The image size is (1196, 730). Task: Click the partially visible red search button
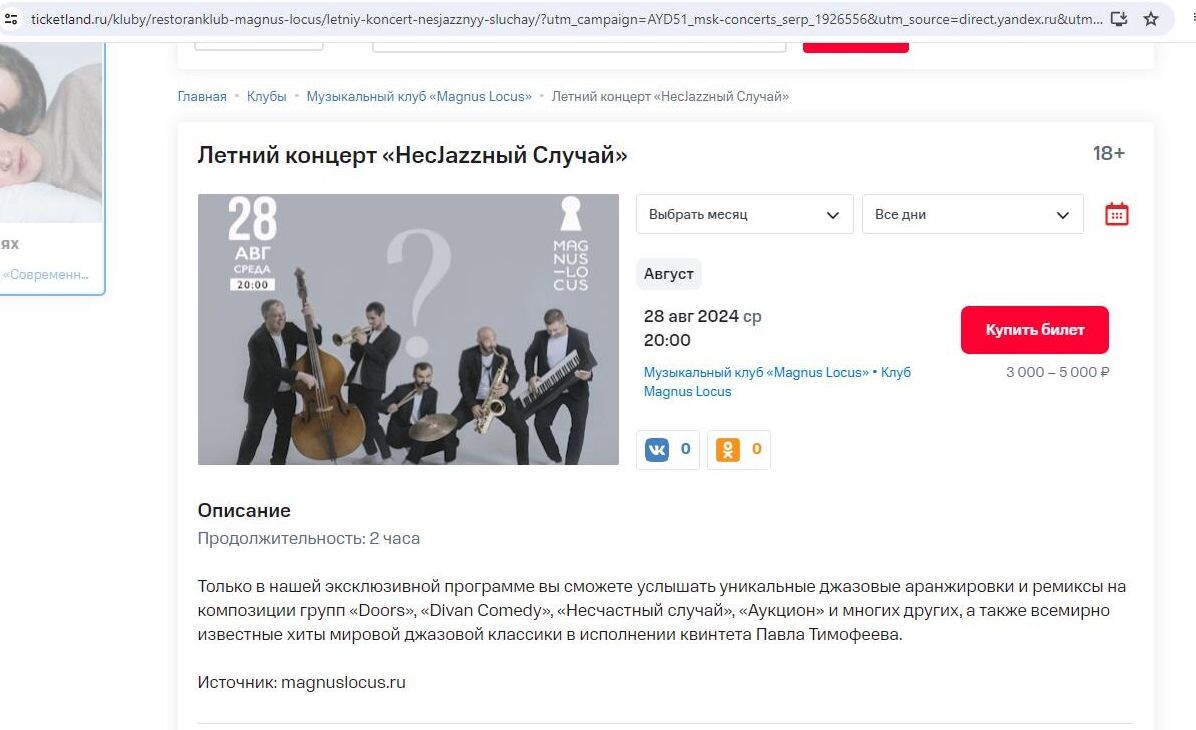coord(856,47)
